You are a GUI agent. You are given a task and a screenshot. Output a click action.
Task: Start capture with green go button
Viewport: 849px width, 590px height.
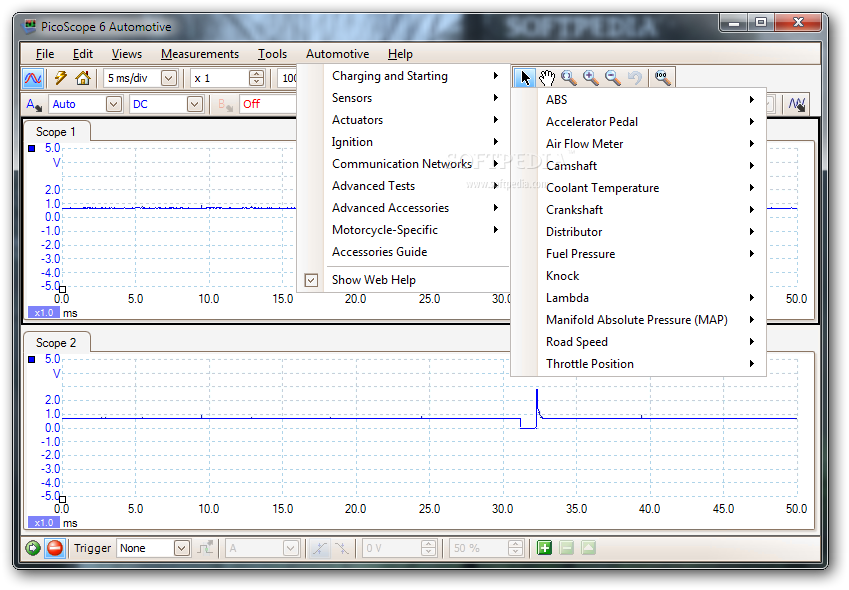32,548
